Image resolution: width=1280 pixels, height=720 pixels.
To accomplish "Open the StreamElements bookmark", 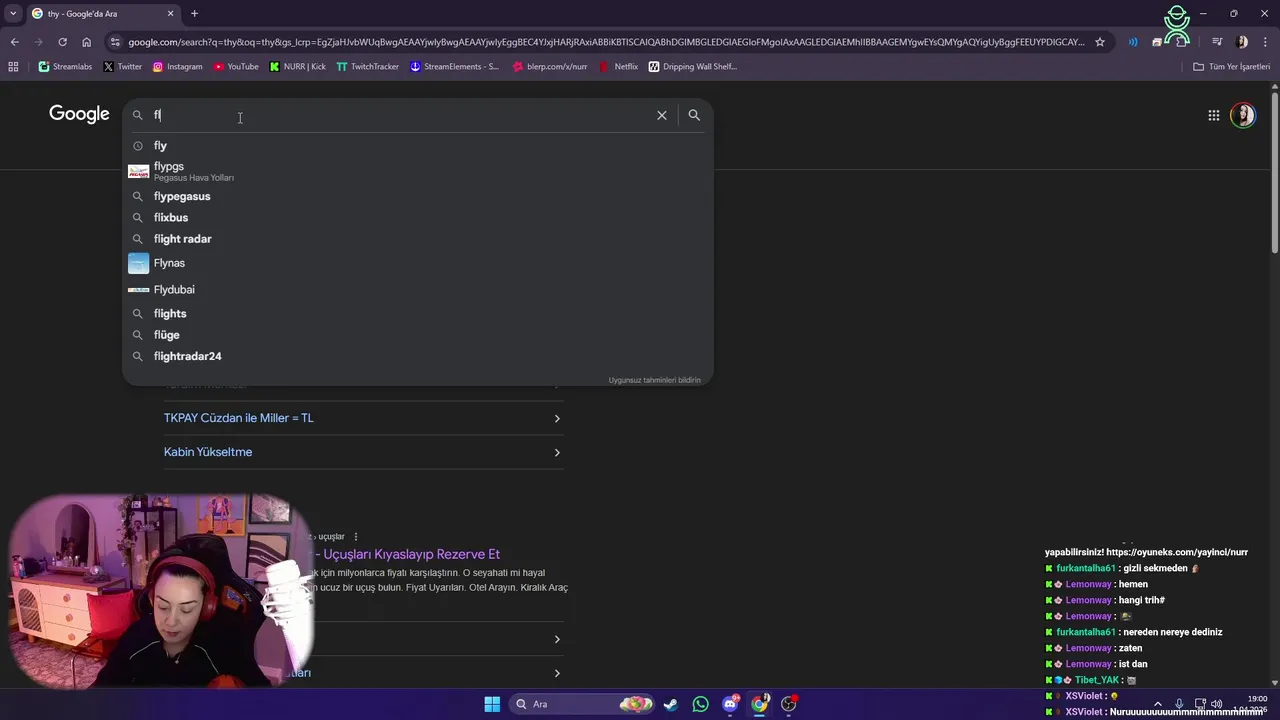I will (x=455, y=67).
